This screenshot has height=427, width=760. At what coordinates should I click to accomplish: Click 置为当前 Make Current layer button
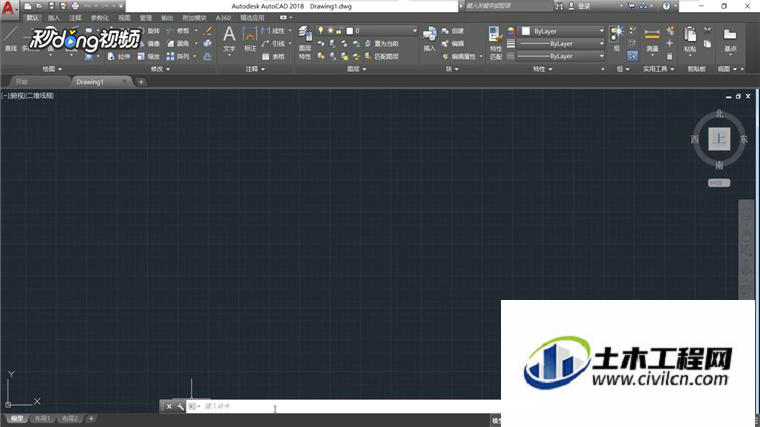coord(381,44)
